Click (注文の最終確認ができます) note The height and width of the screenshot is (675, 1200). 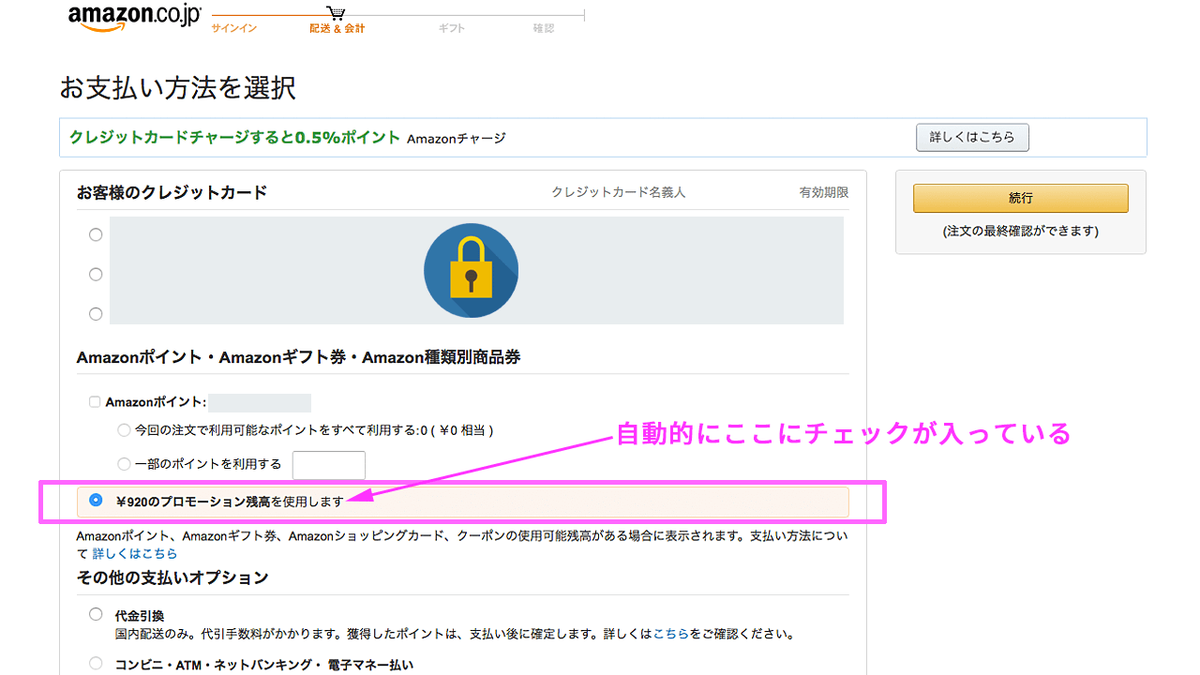[x=1020, y=231]
